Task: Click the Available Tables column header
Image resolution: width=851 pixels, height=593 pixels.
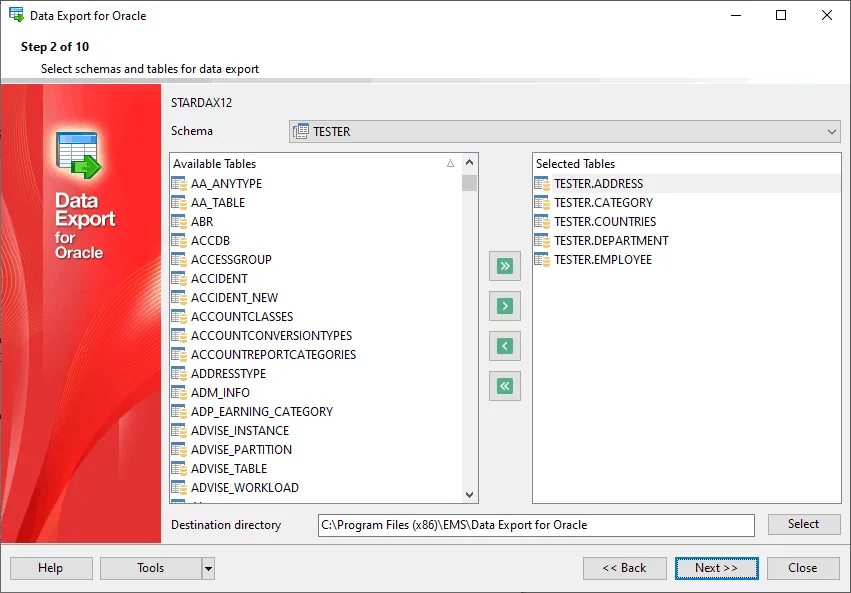Action: [x=315, y=163]
